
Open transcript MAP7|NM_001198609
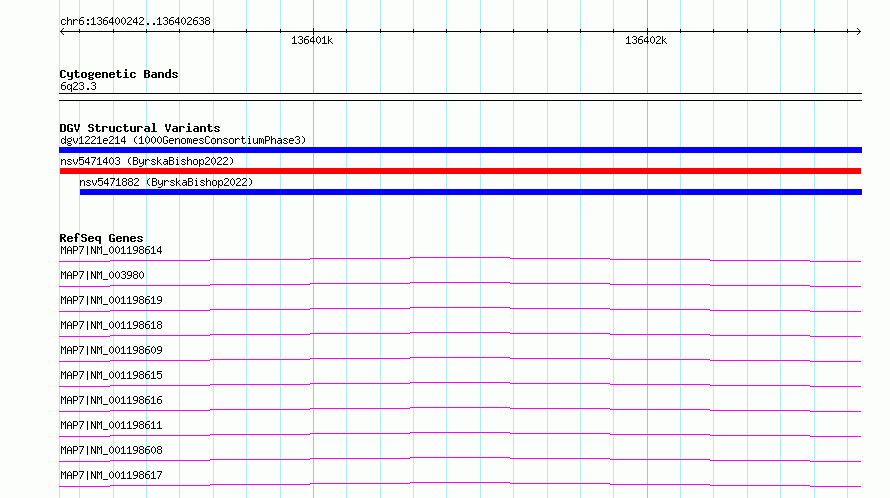111,350
